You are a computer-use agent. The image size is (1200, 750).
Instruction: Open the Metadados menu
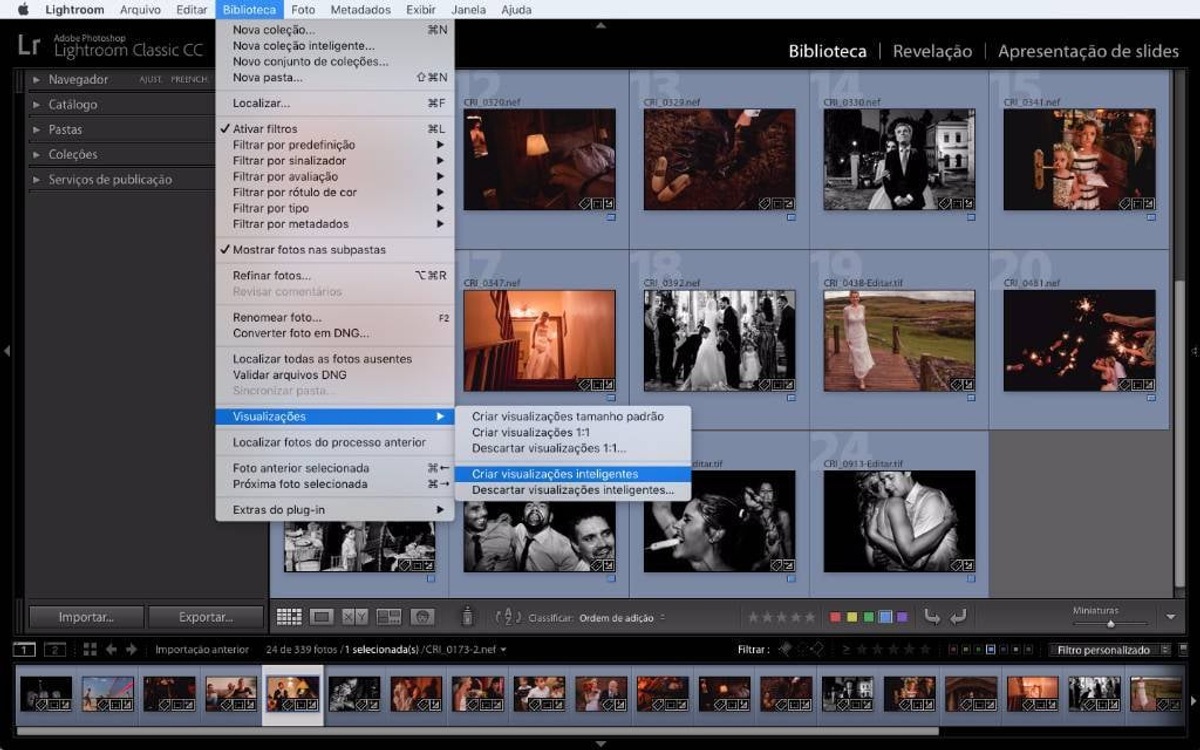[x=360, y=10]
